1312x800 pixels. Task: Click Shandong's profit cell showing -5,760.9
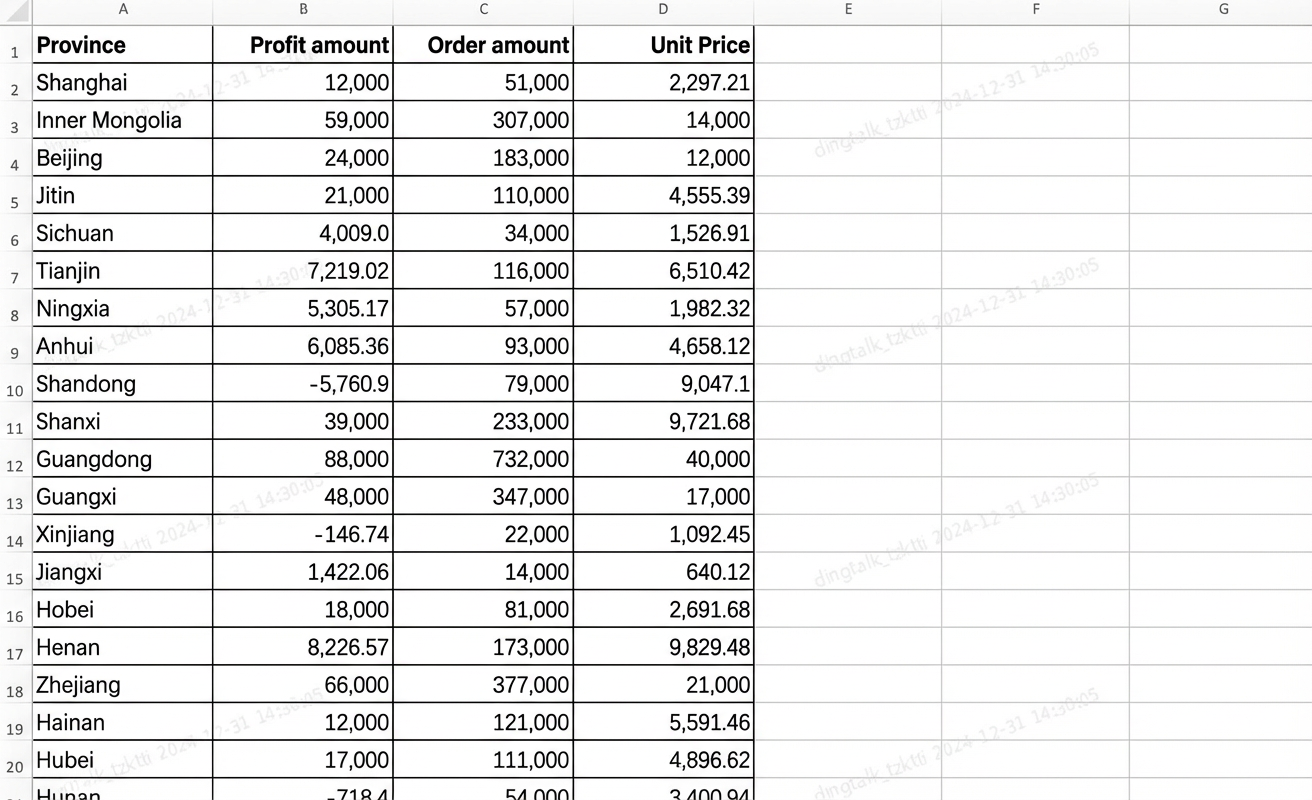click(303, 384)
